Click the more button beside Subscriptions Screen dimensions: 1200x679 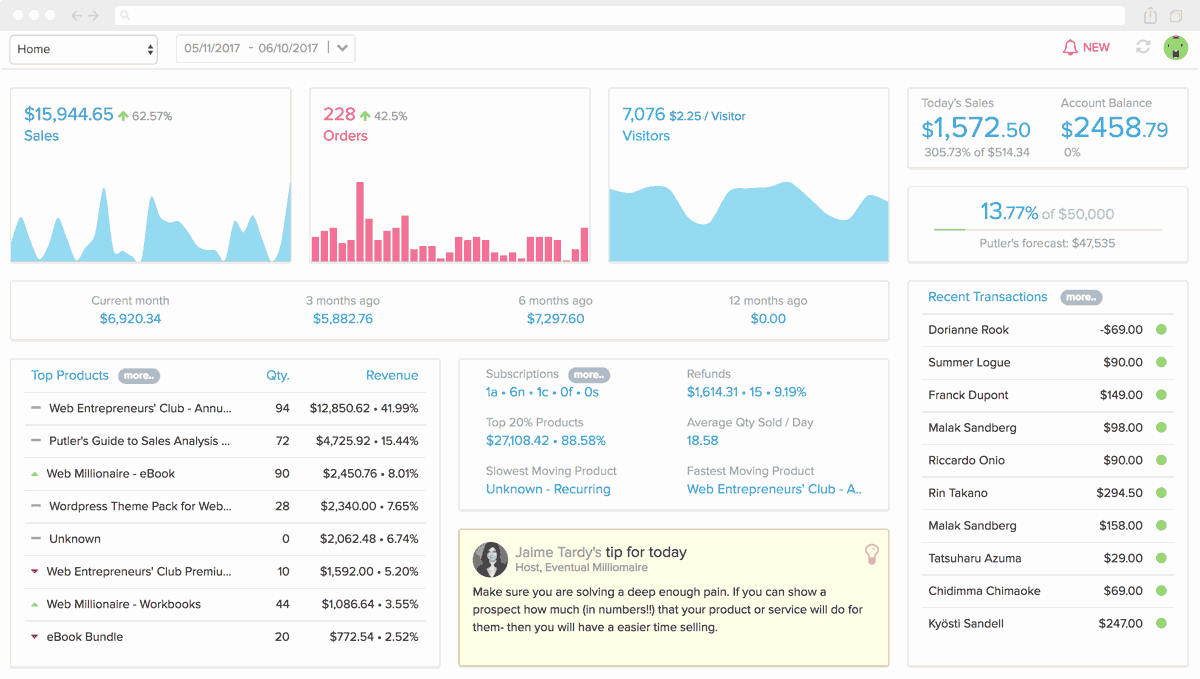588,375
